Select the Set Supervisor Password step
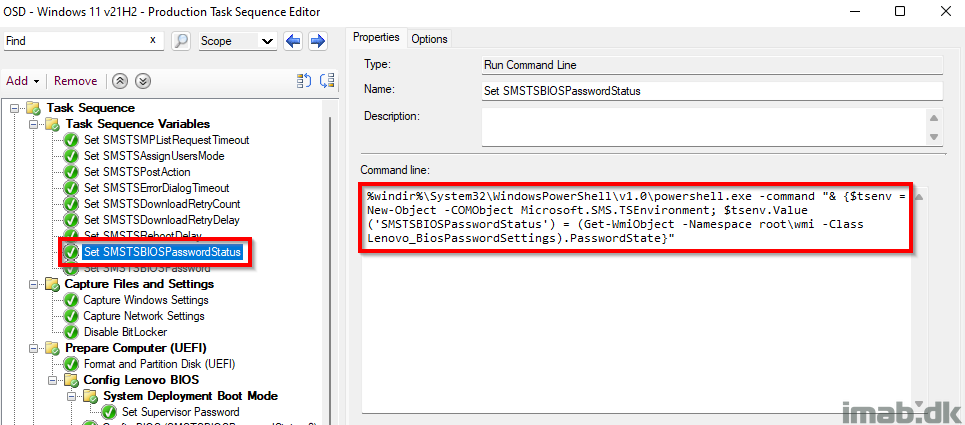 tap(180, 412)
